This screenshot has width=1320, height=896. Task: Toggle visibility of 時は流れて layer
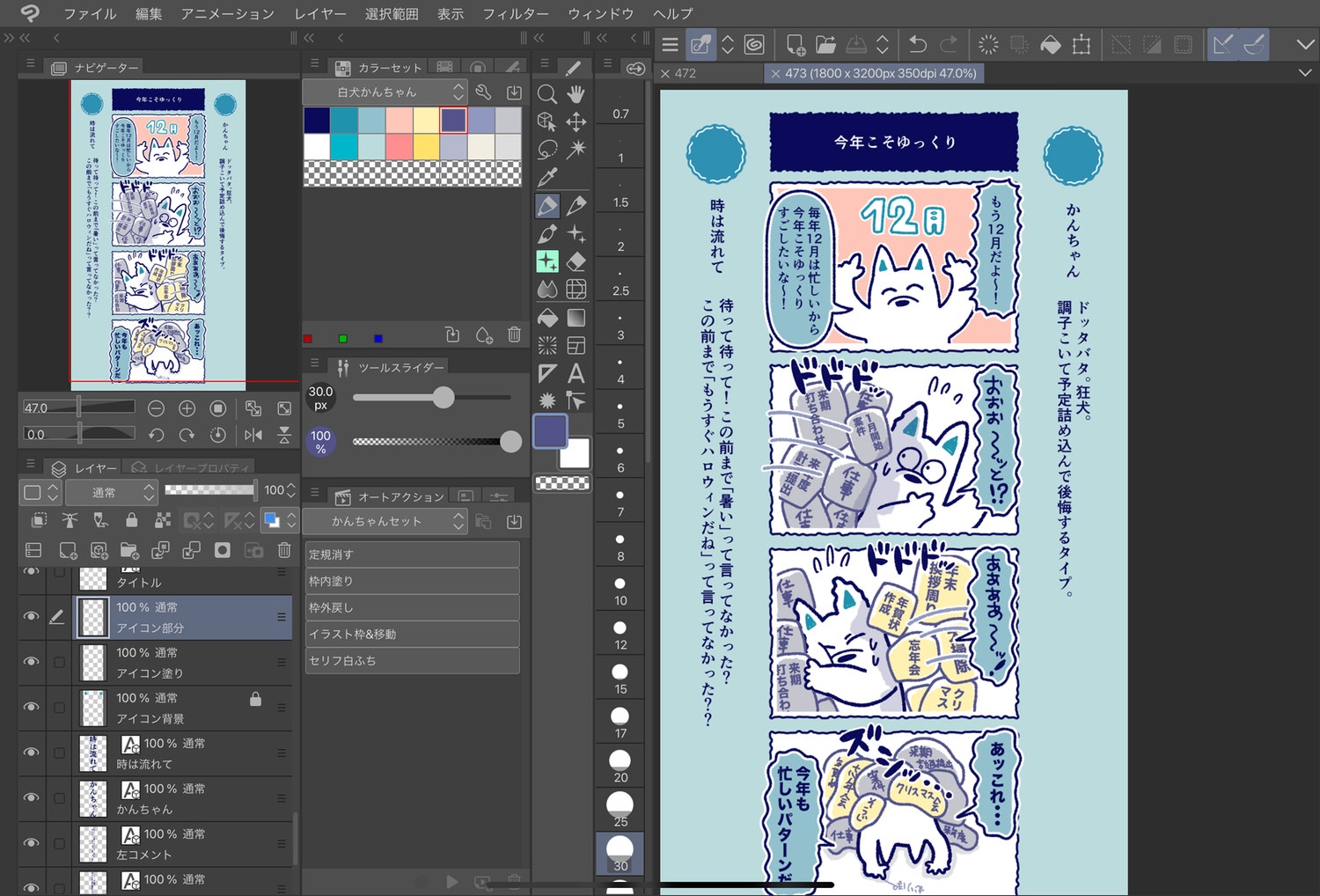coord(32,753)
